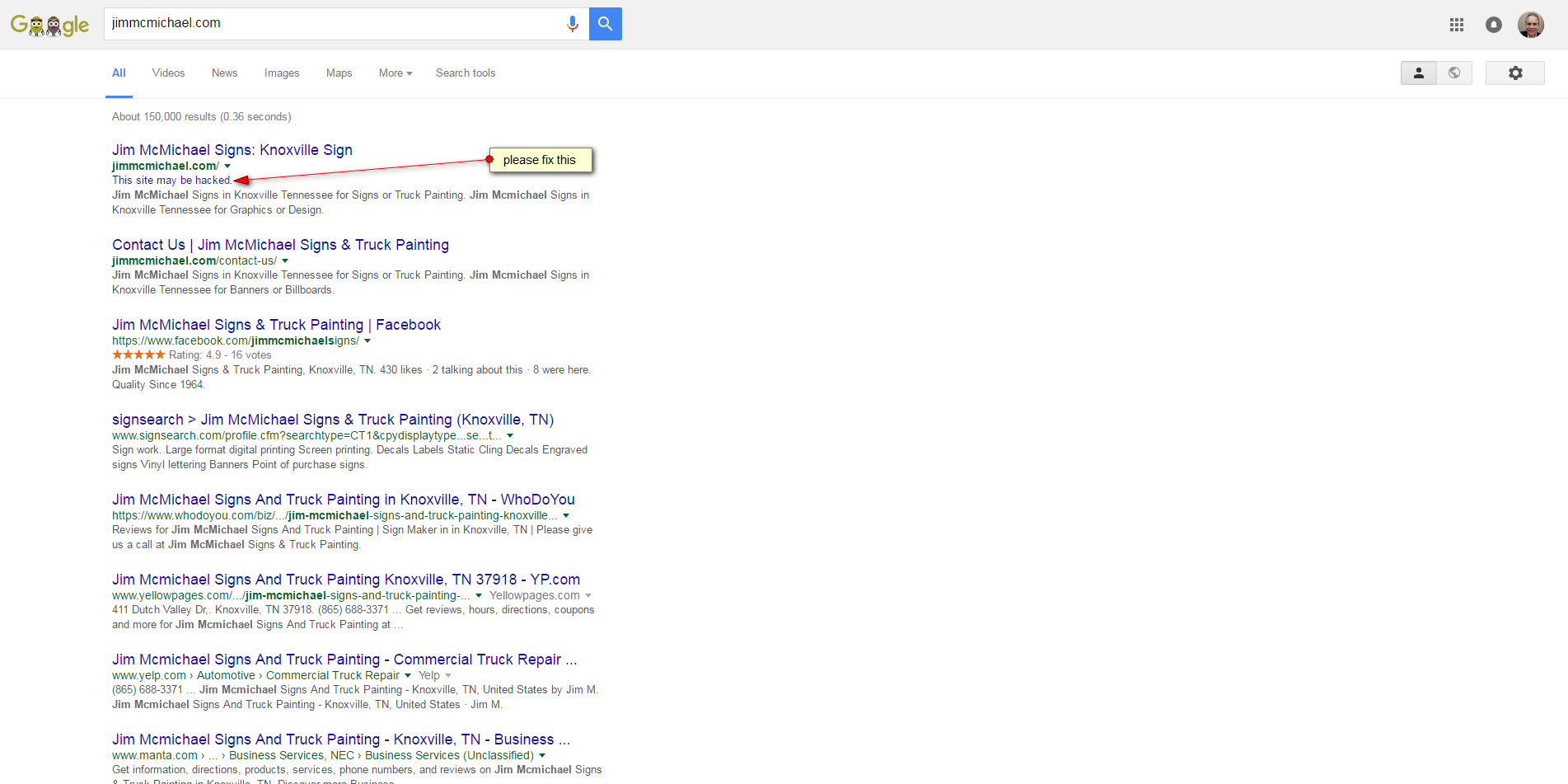
Task: Open the Knoxville, TN - Business manta result
Action: pos(341,739)
